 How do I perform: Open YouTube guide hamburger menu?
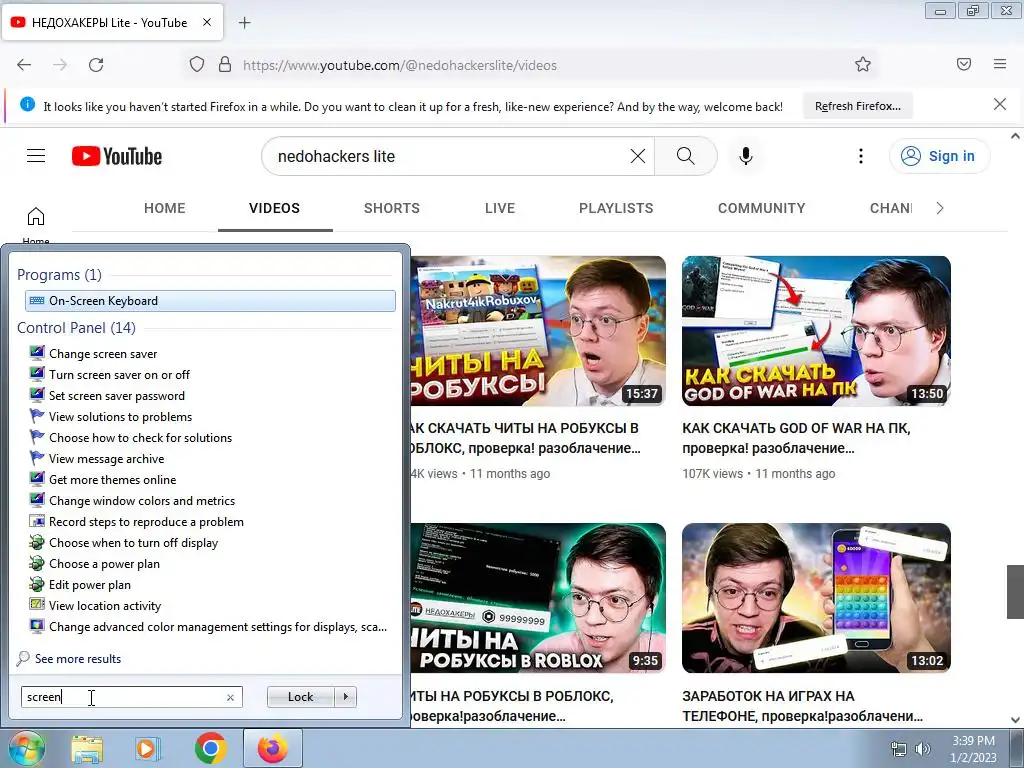(36, 155)
